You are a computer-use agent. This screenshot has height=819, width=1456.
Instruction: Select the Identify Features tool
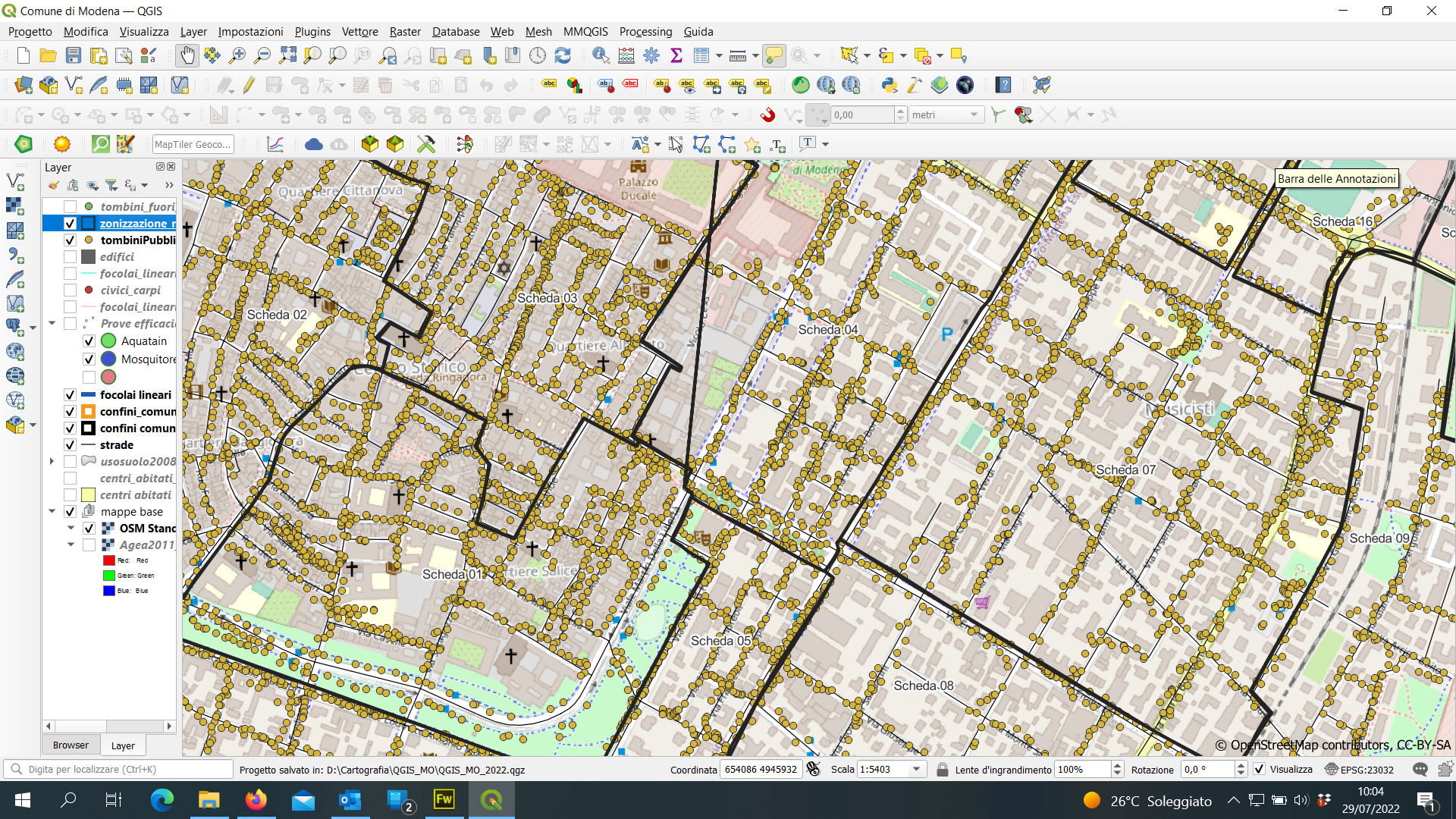(601, 55)
